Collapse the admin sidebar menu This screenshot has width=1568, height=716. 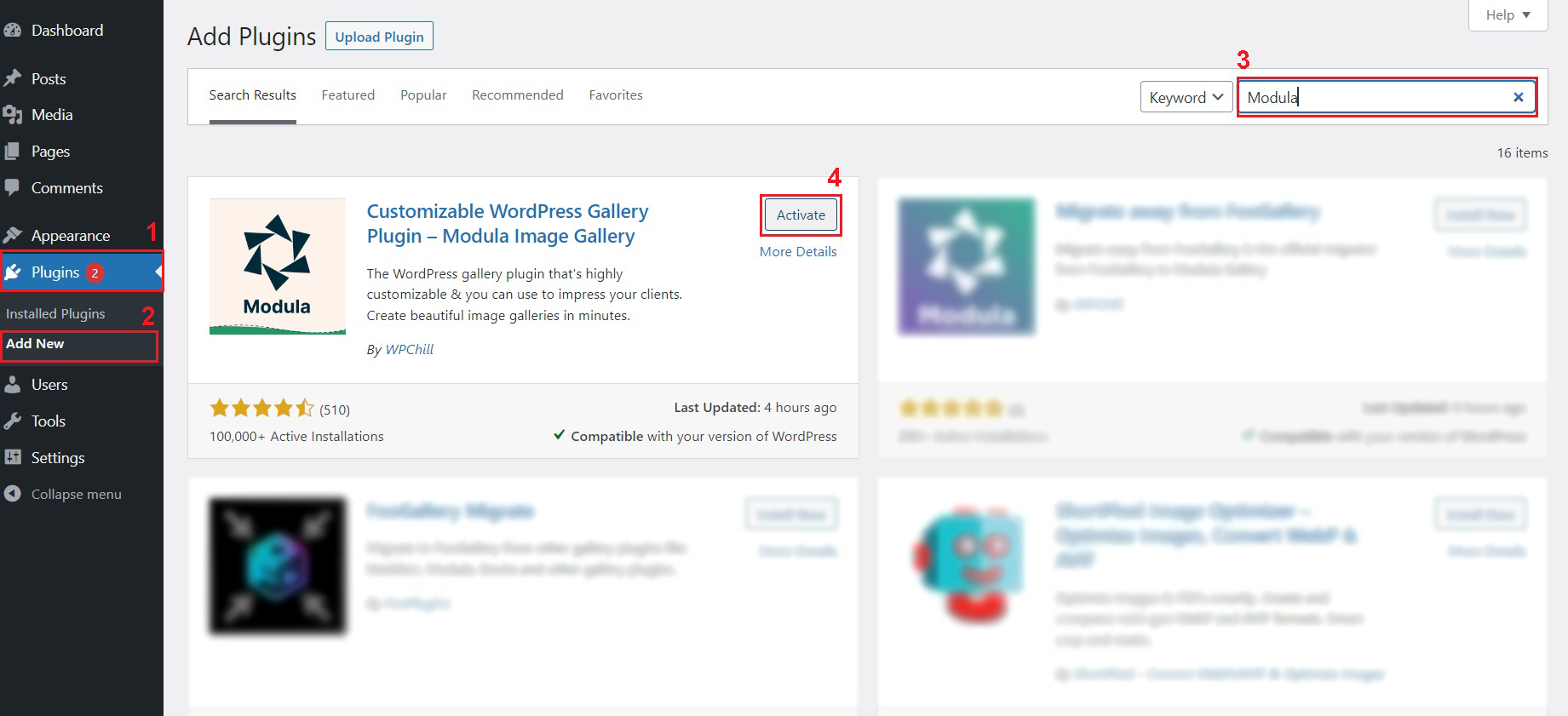pyautogui.click(x=63, y=494)
